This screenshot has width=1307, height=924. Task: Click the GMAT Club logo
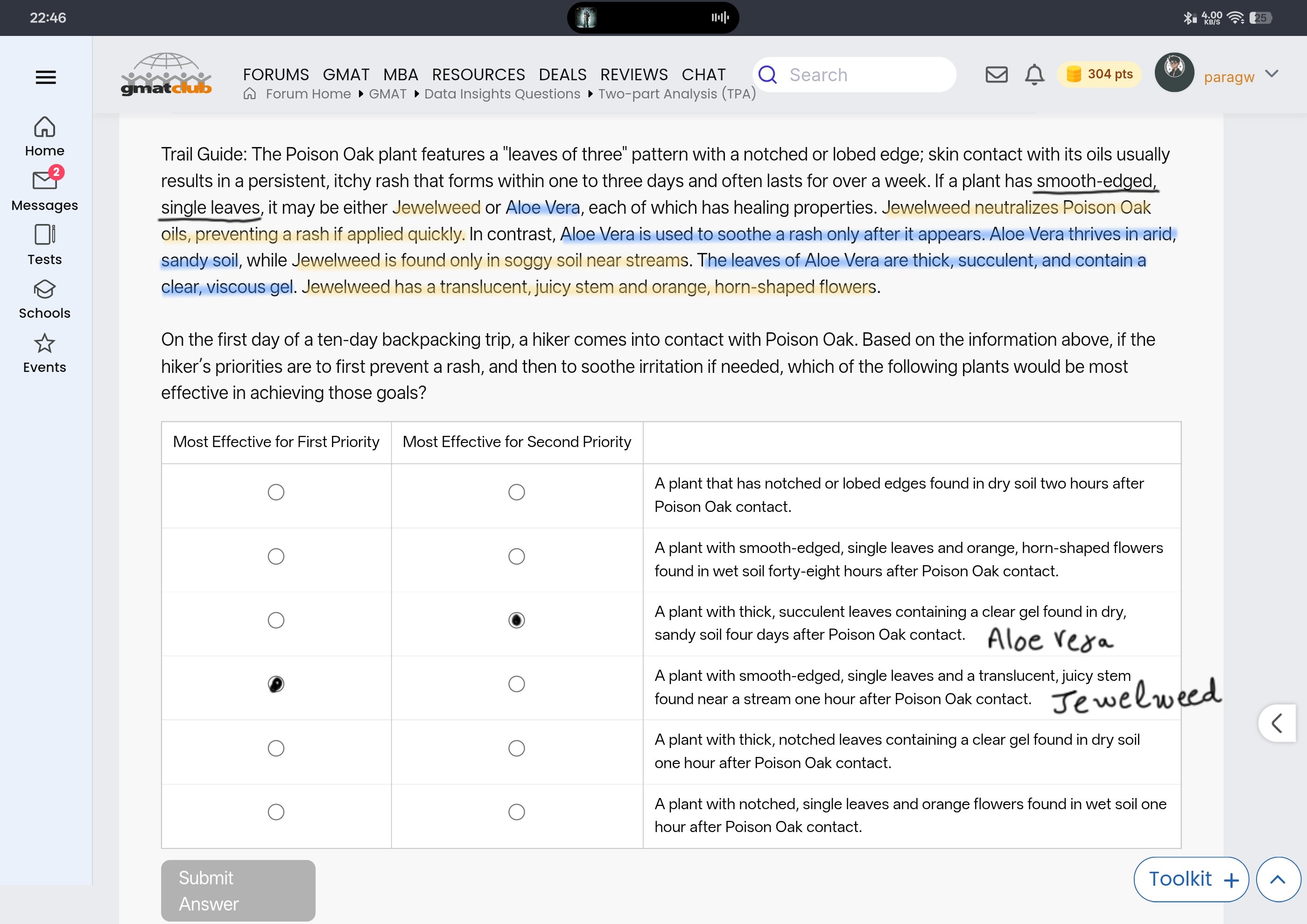pyautogui.click(x=166, y=74)
